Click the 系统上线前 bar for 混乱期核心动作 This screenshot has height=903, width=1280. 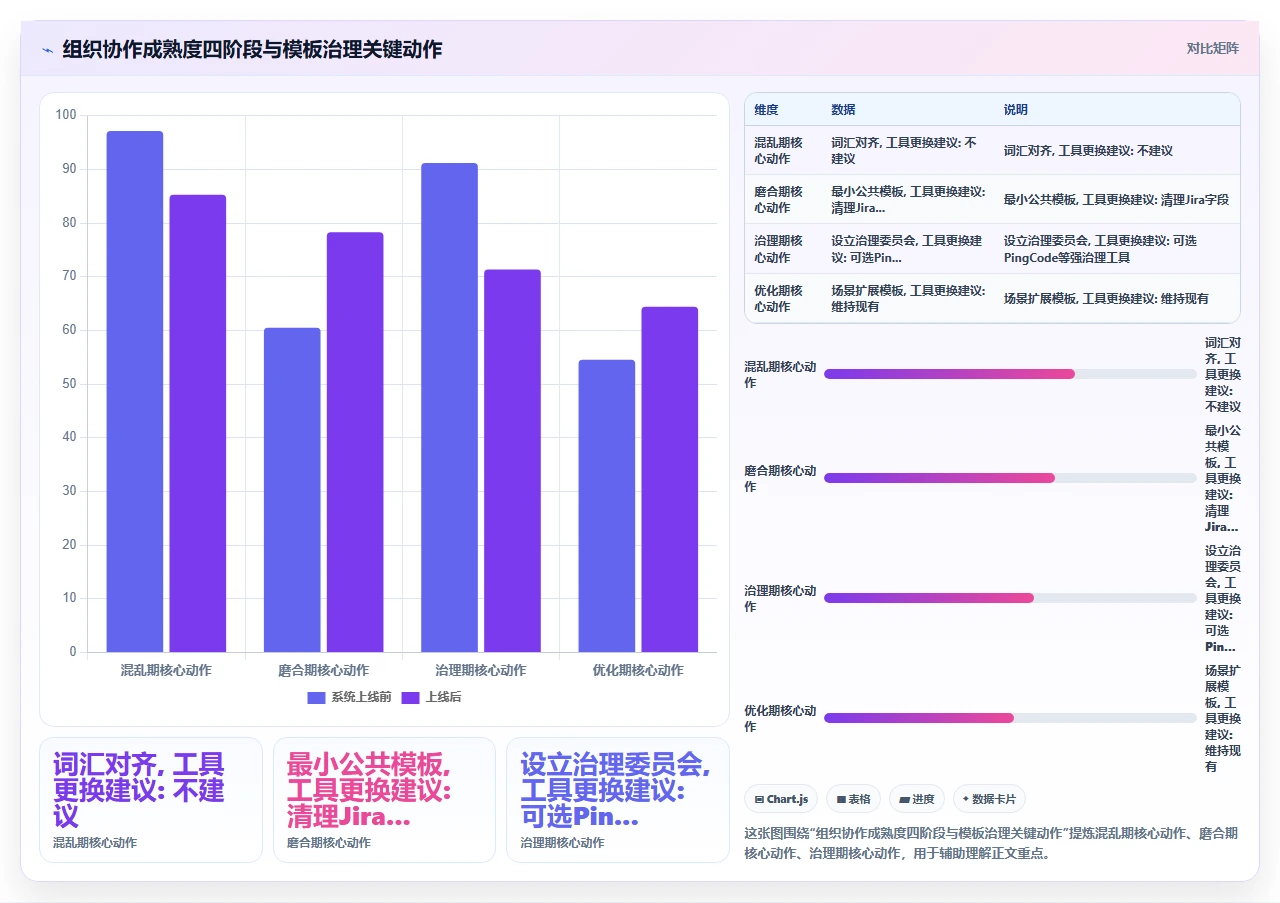[x=134, y=391]
